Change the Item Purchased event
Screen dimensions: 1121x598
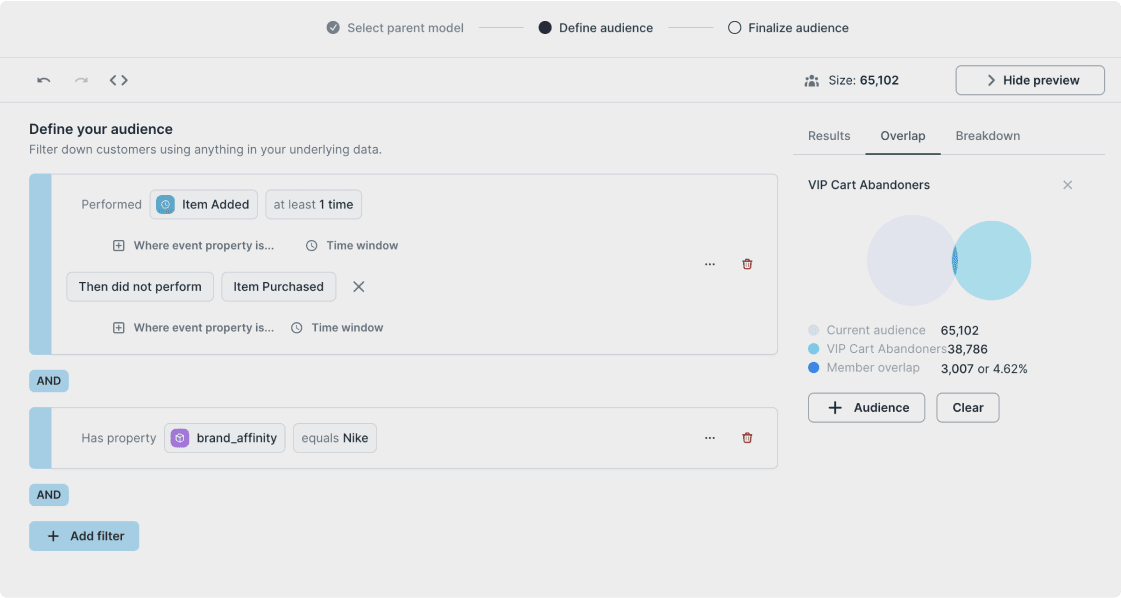click(x=278, y=287)
